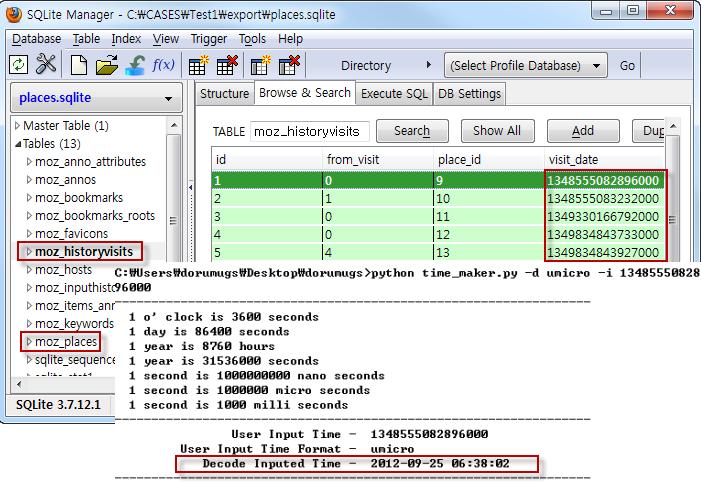Open the Select Profile Database dropdown
Viewport: 701px width, 482px height.
(x=526, y=65)
